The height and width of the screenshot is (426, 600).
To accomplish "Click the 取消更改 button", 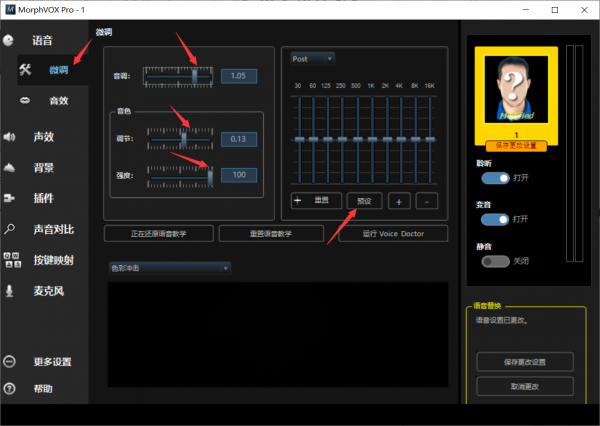I will coord(525,386).
